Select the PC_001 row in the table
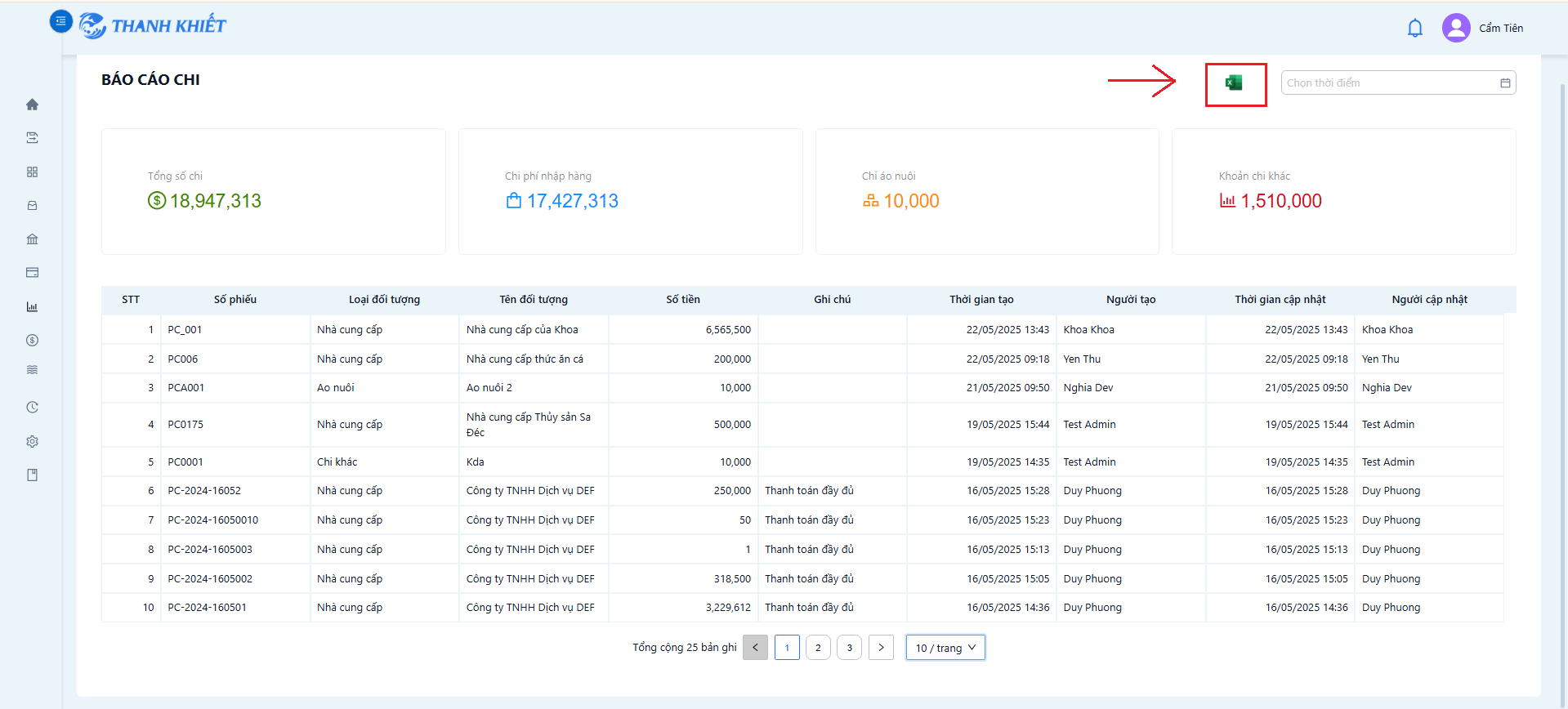Screen dimensions: 1568x709 click(802, 330)
